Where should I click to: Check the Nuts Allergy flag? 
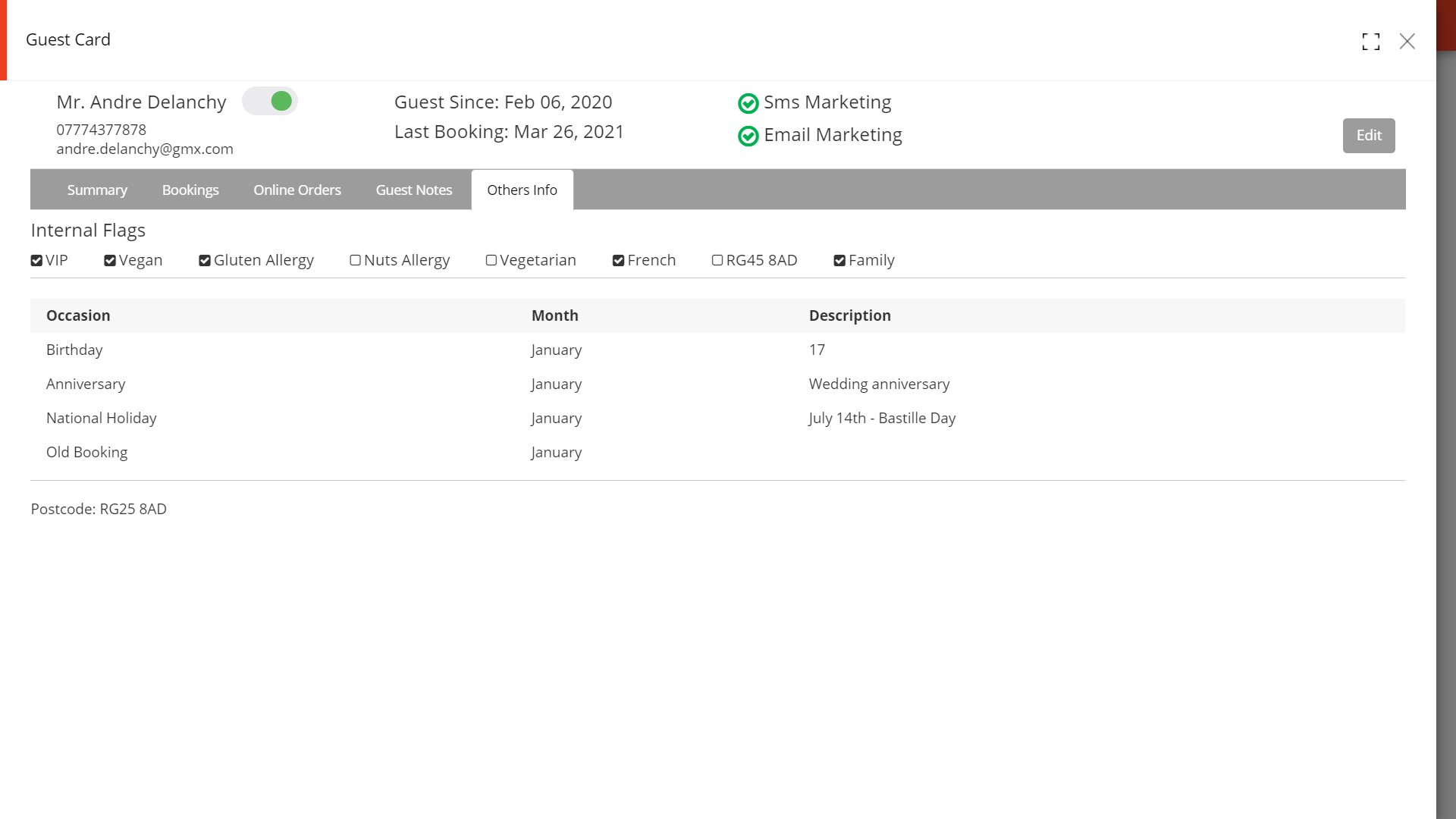point(355,260)
